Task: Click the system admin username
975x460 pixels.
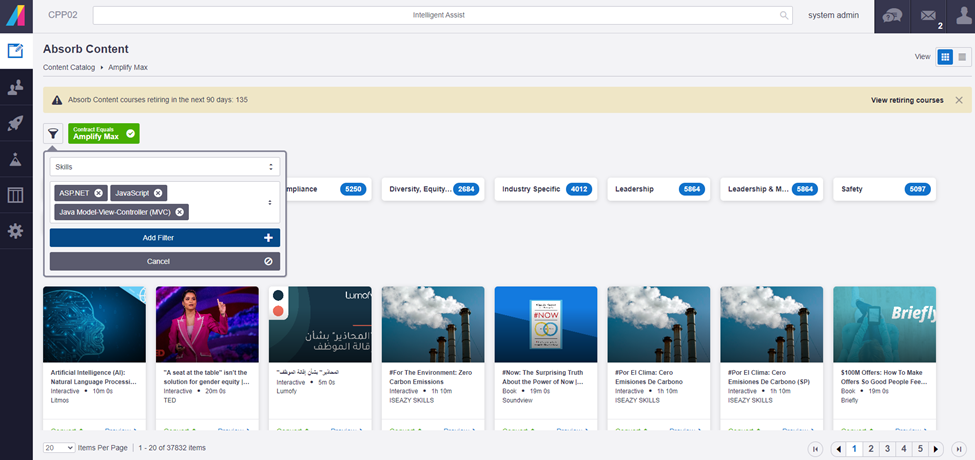Action: pyautogui.click(x=833, y=15)
